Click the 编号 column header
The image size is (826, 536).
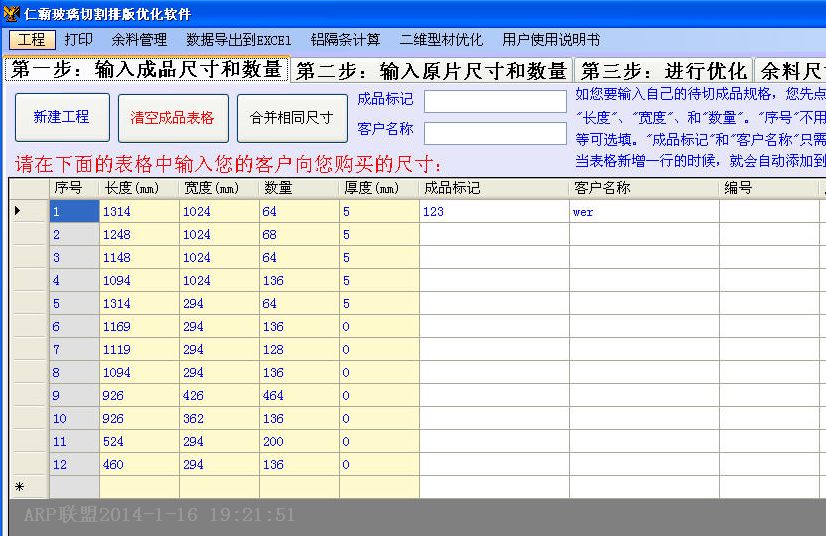(x=769, y=188)
